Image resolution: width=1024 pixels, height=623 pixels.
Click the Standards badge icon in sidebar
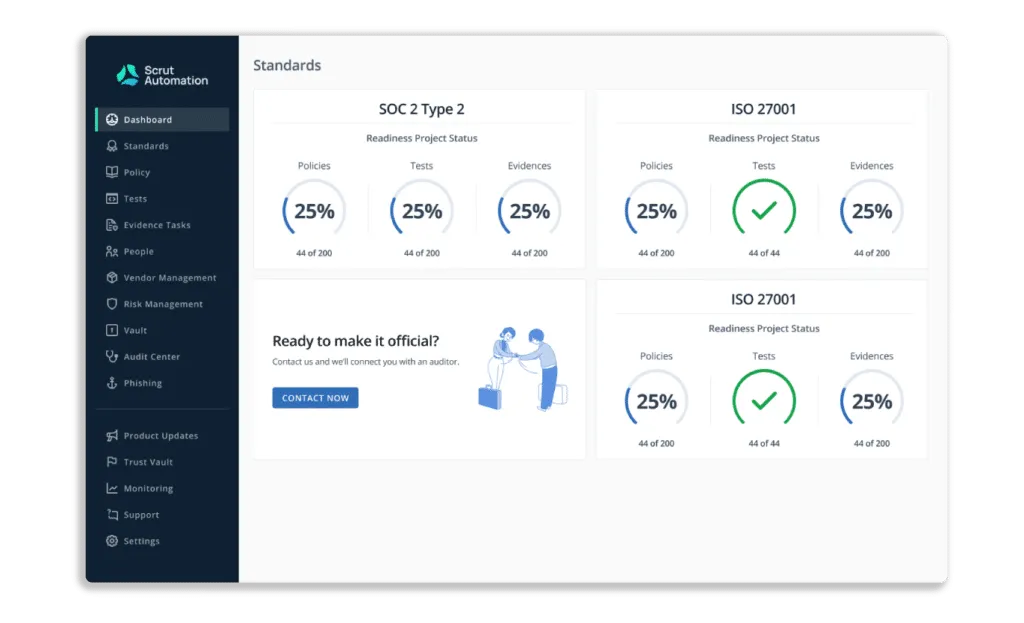pyautogui.click(x=112, y=146)
